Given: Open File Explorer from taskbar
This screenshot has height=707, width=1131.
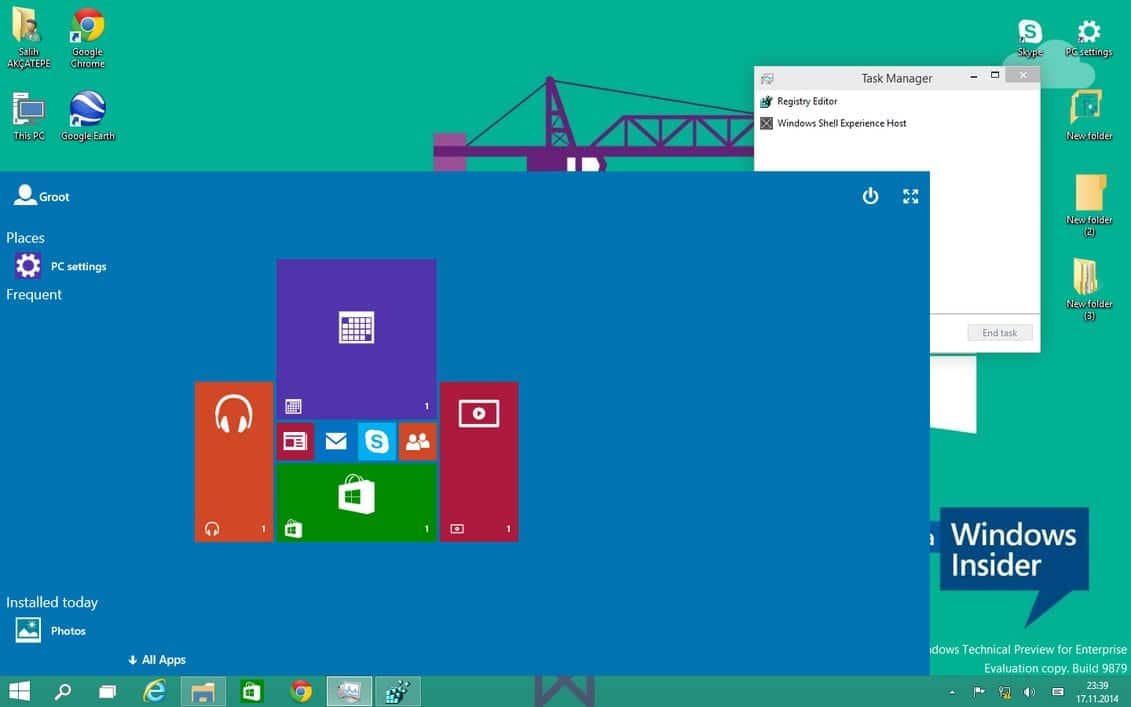Looking at the screenshot, I should pyautogui.click(x=203, y=692).
